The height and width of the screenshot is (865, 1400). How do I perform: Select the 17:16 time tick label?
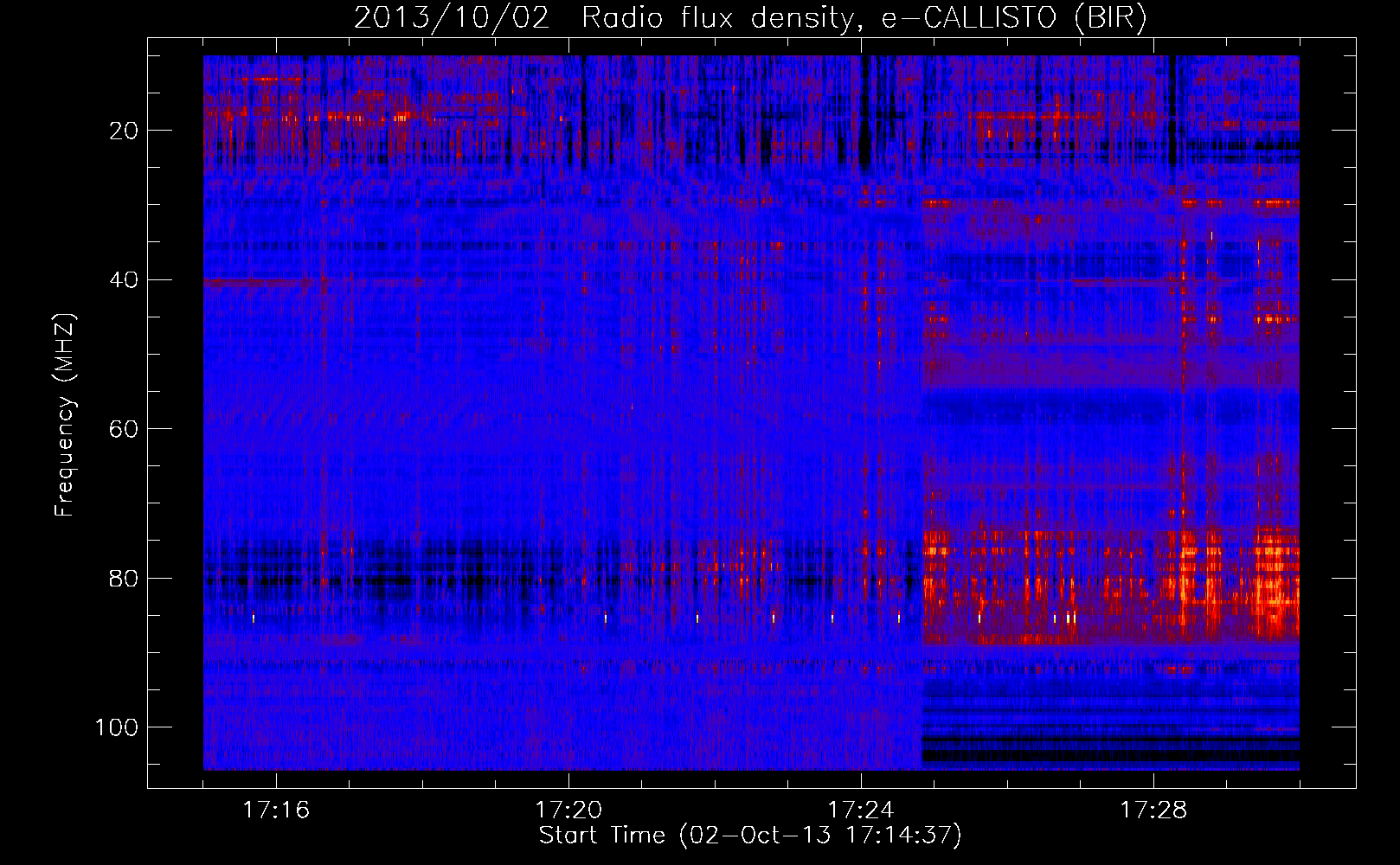(x=276, y=811)
